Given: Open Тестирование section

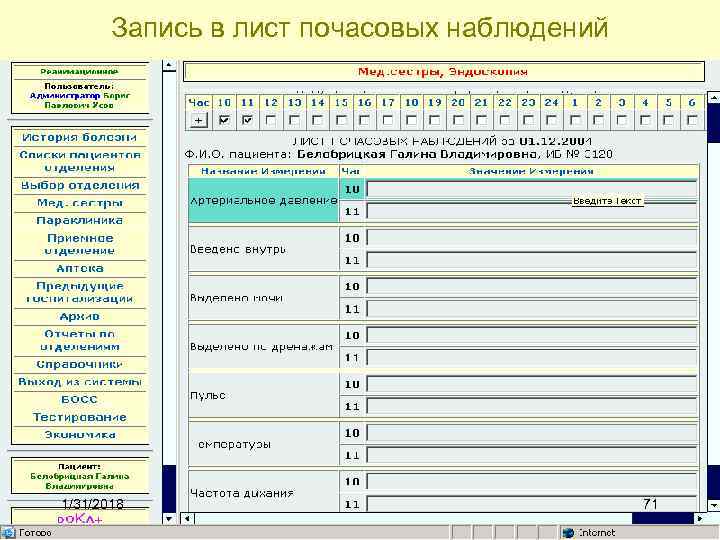Looking at the screenshot, I should coord(80,417).
